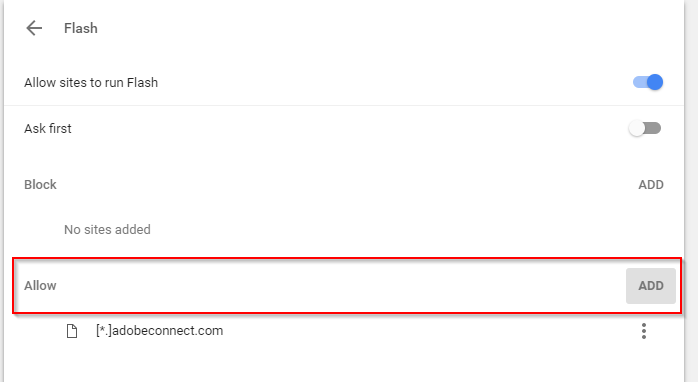Go back using the arrow beside Flash

tap(34, 28)
